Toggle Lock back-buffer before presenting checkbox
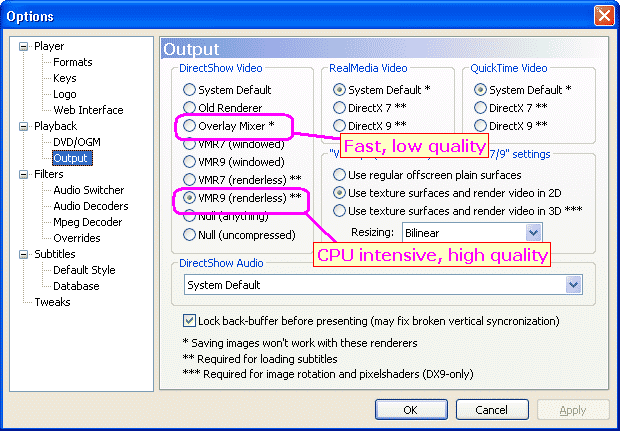 (x=190, y=321)
